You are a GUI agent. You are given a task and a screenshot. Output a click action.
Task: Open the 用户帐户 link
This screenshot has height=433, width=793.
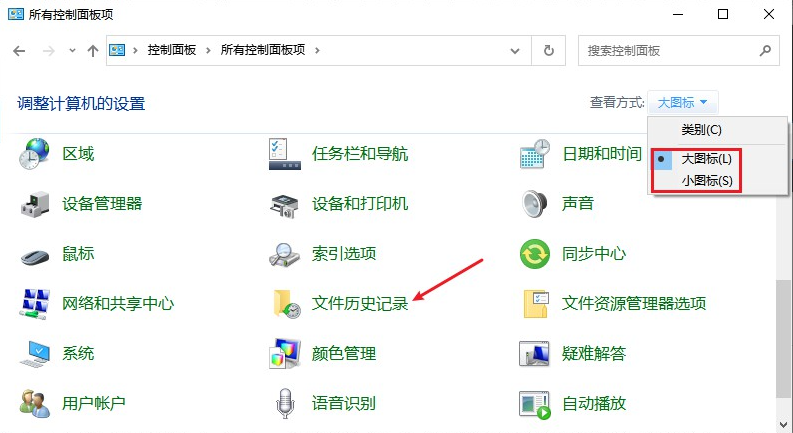coord(94,404)
